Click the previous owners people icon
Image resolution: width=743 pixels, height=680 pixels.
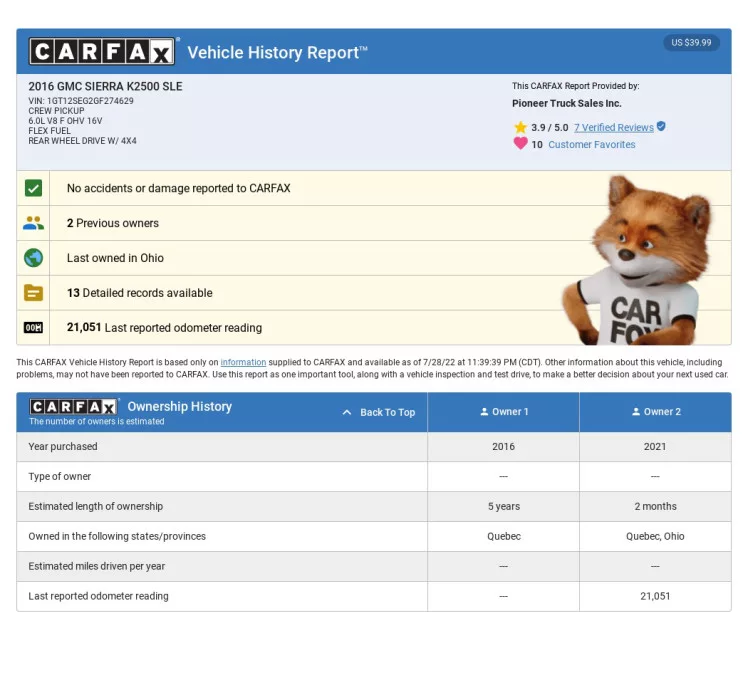click(x=34, y=223)
